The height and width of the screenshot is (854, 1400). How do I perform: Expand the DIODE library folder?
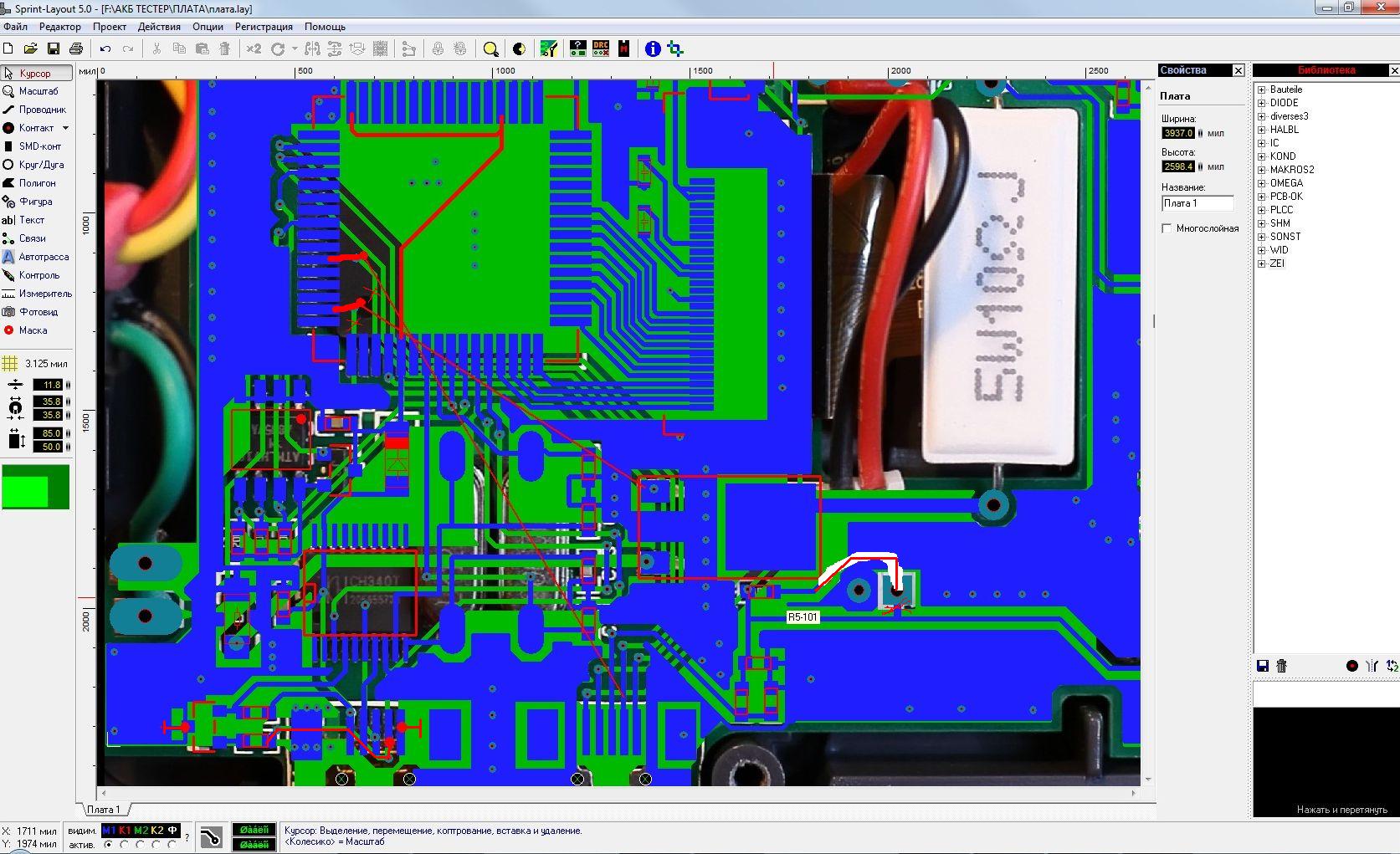point(1262,103)
